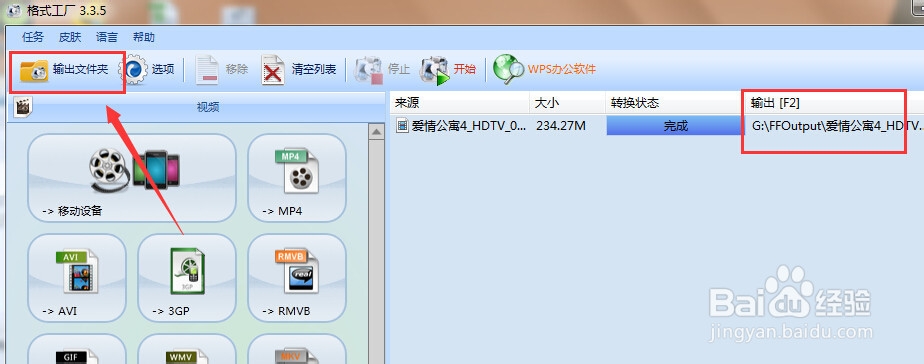Viewport: 924px width, 364px height.
Task: Click the 来源 column header
Action: 460,103
